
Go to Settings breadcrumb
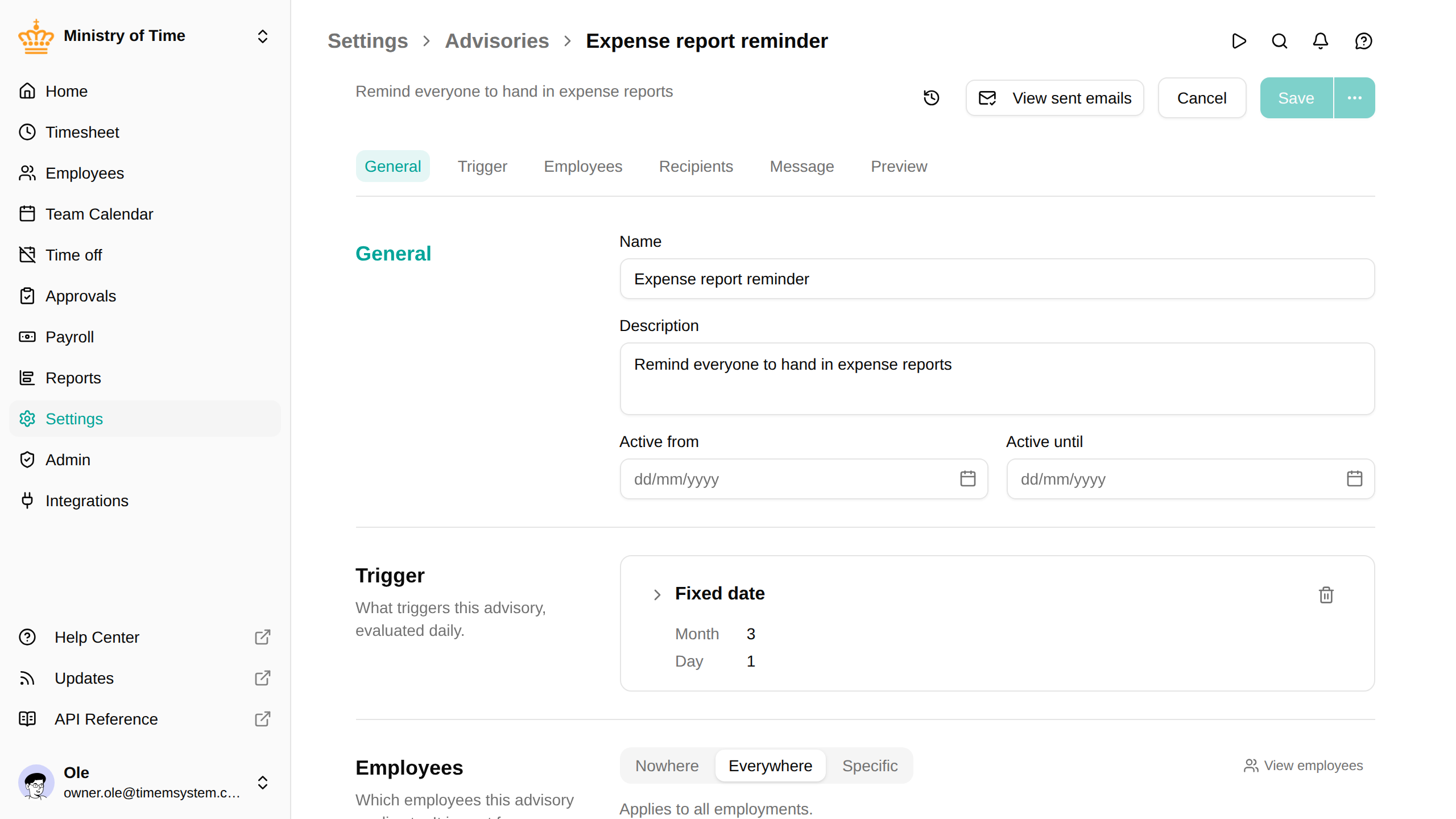(x=367, y=41)
